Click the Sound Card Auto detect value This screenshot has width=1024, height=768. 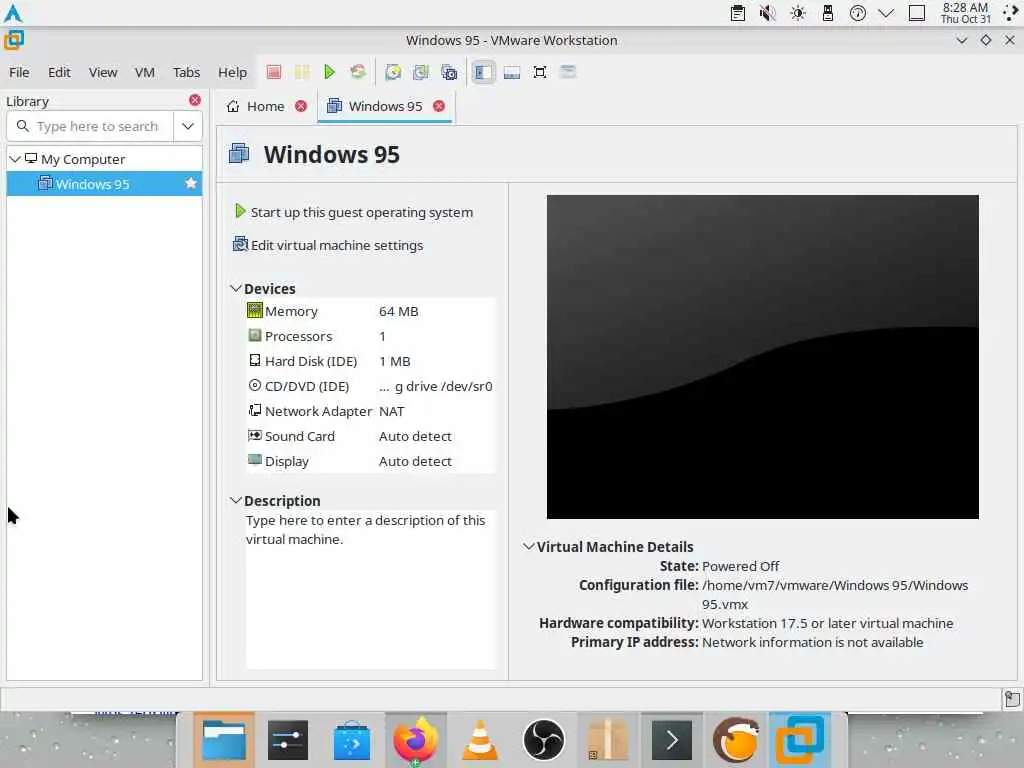click(415, 436)
